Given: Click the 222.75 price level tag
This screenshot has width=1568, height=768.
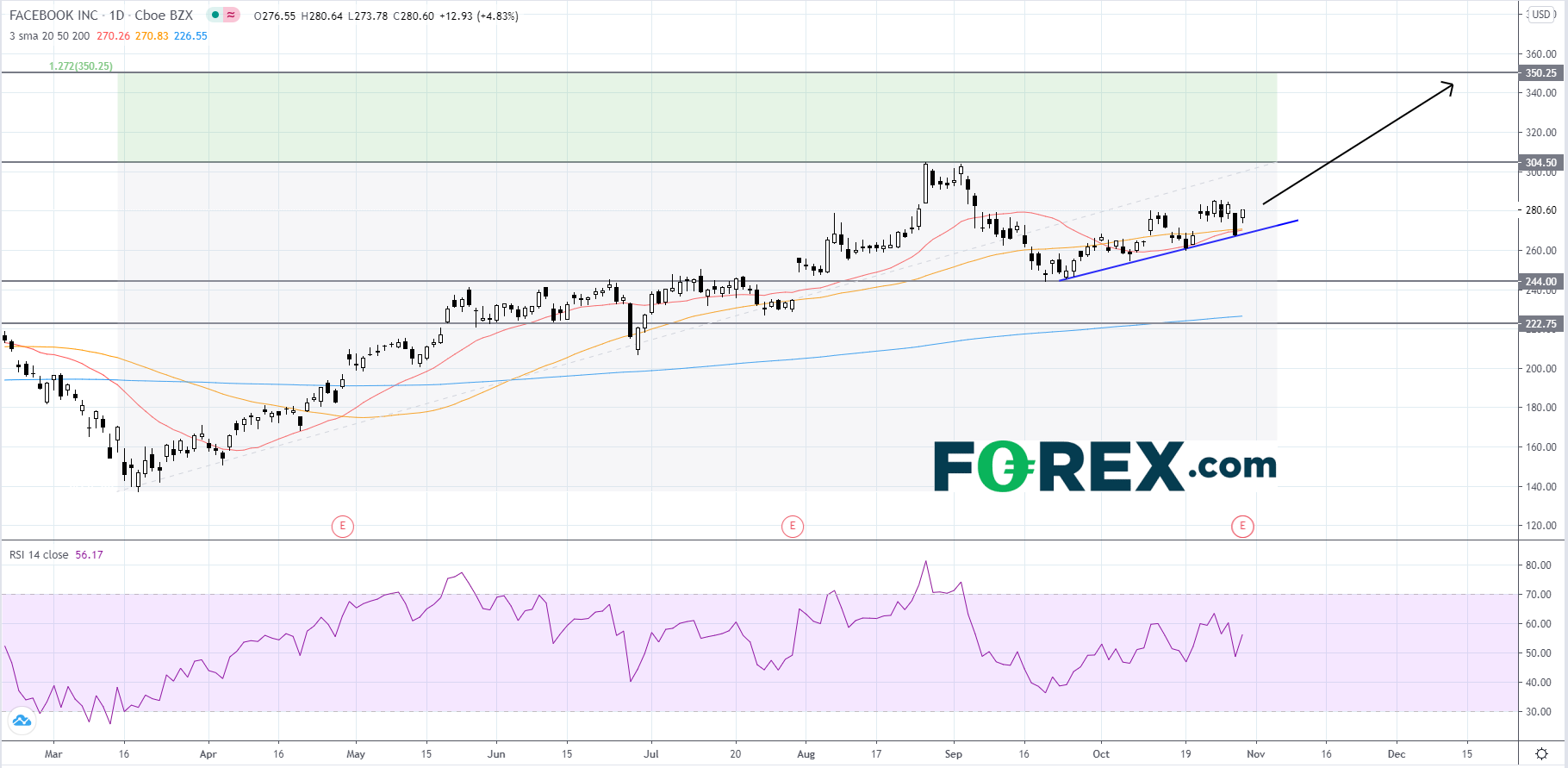Looking at the screenshot, I should [1540, 324].
